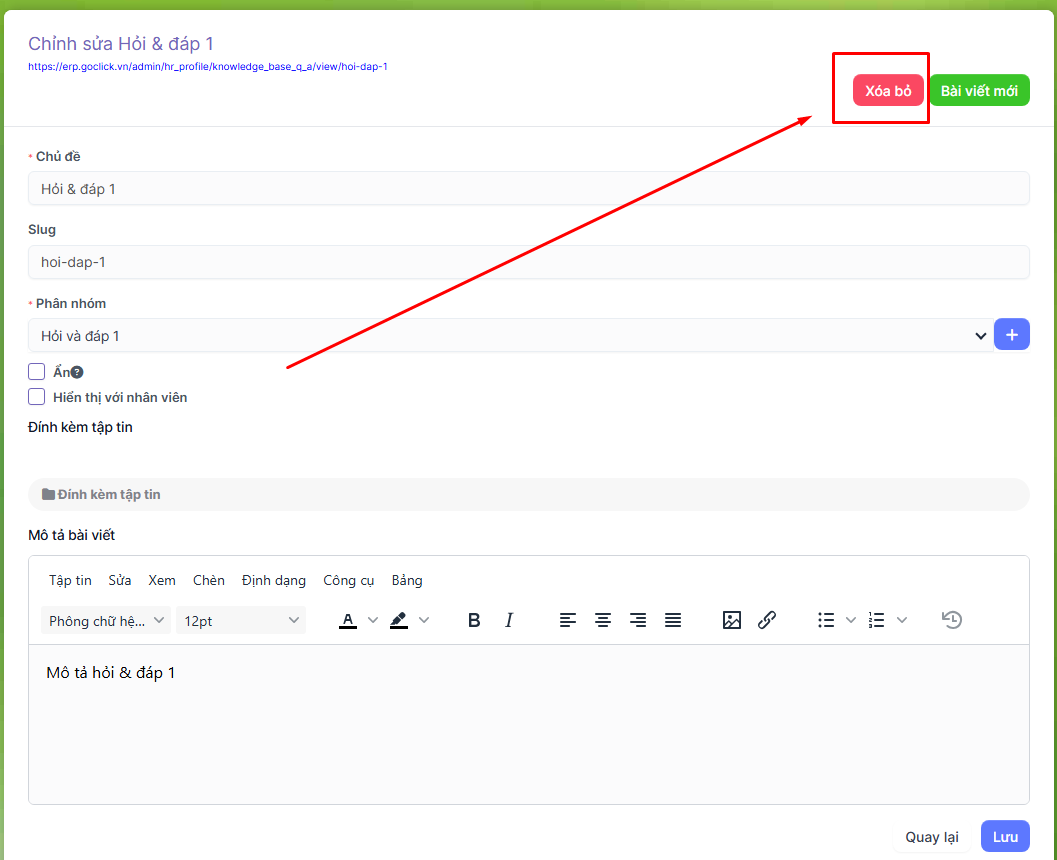Open revision history clock icon
The height and width of the screenshot is (860, 1057).
click(952, 620)
